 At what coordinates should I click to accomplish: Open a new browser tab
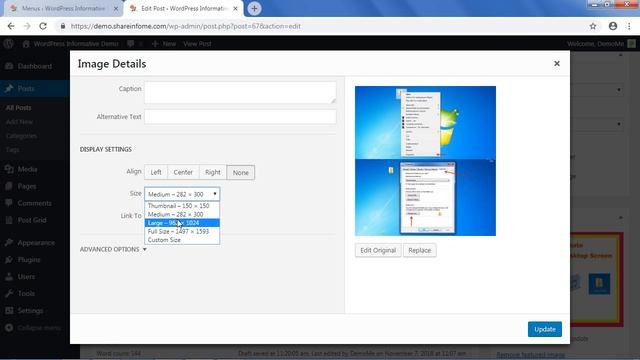pos(254,9)
